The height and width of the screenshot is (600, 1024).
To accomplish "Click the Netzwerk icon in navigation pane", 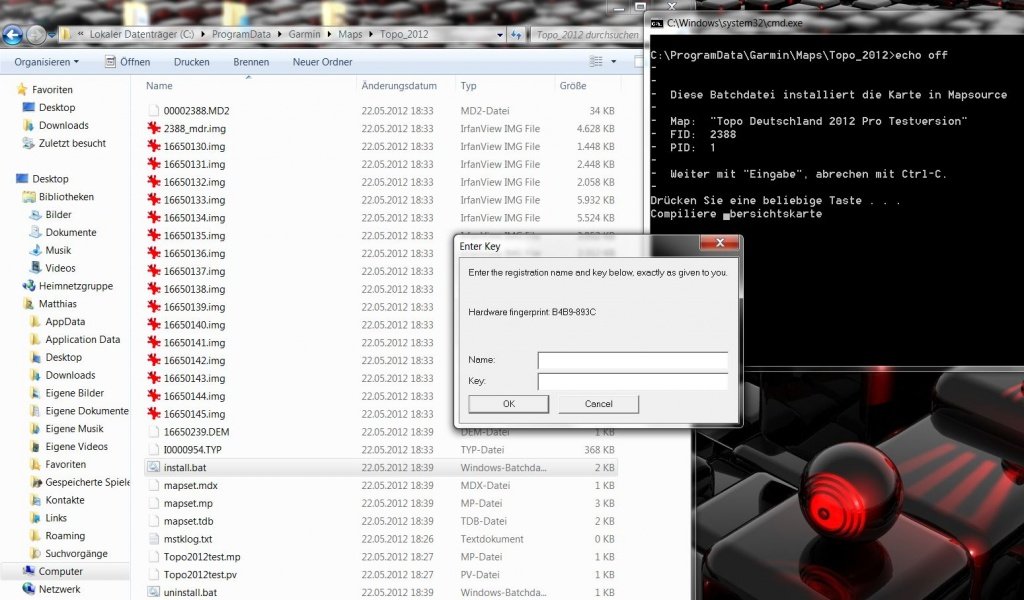I will [29, 589].
